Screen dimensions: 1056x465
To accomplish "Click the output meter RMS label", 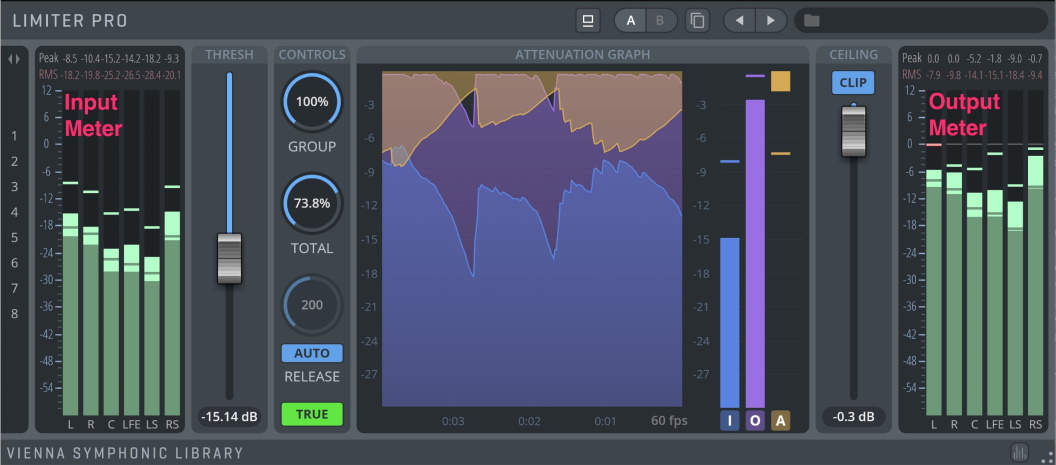I will click(x=911, y=75).
